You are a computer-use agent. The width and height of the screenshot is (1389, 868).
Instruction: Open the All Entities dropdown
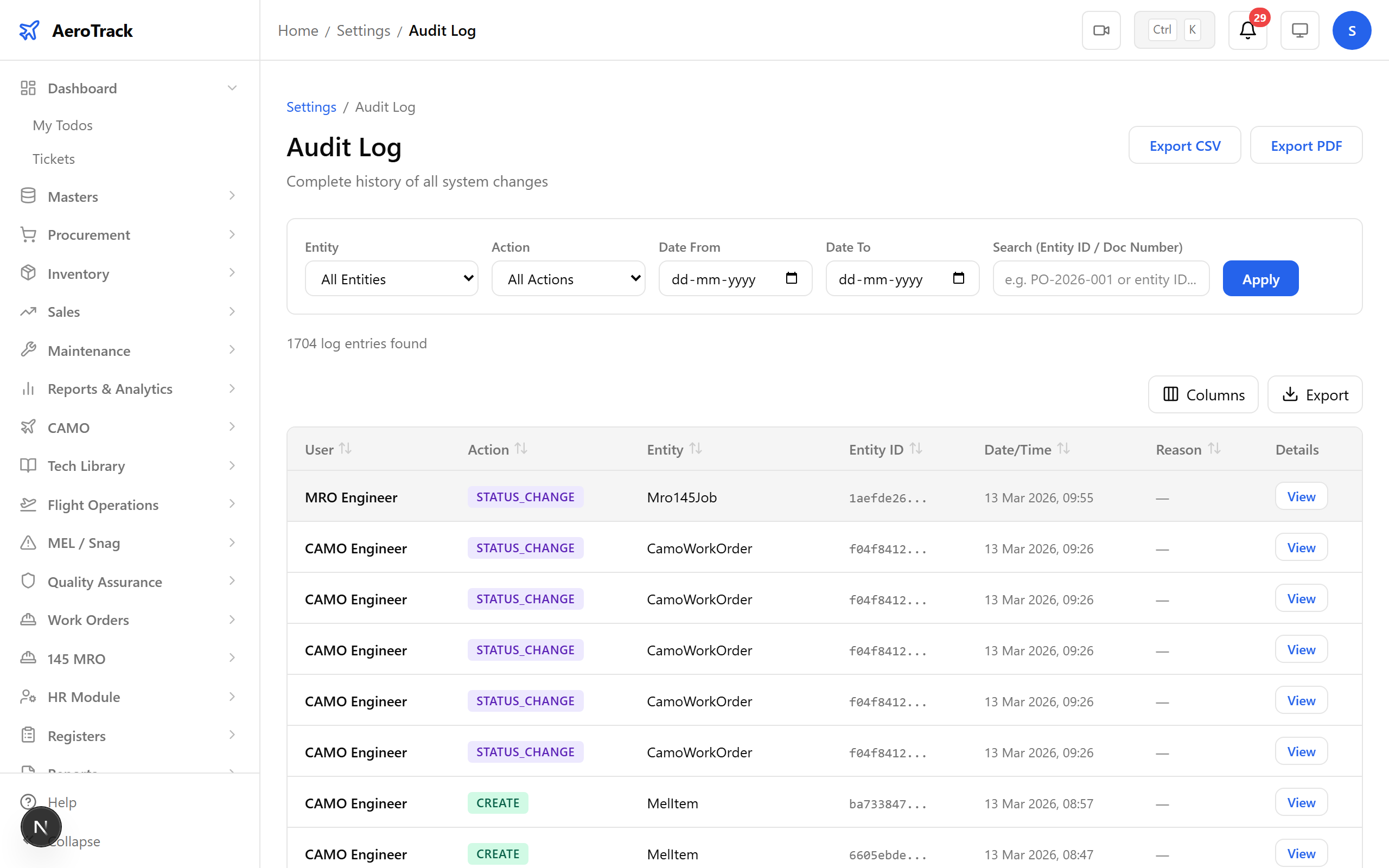pos(391,278)
